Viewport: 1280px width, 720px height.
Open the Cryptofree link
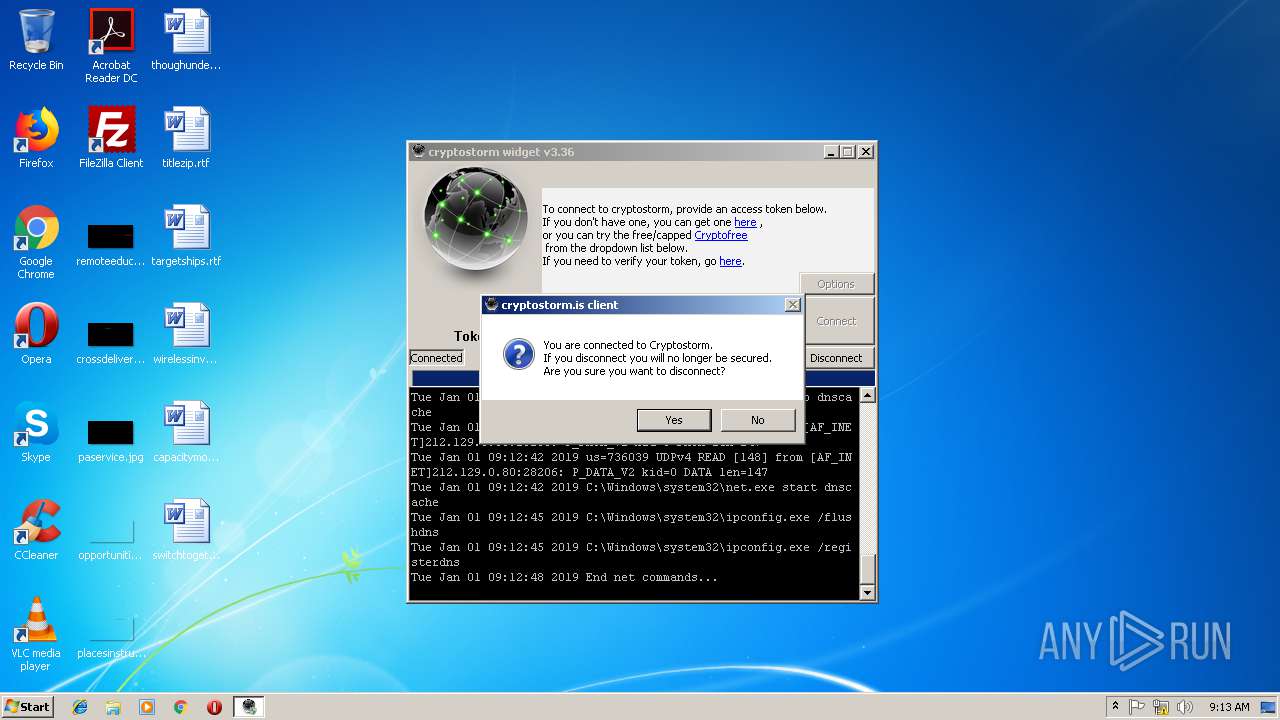(x=720, y=235)
